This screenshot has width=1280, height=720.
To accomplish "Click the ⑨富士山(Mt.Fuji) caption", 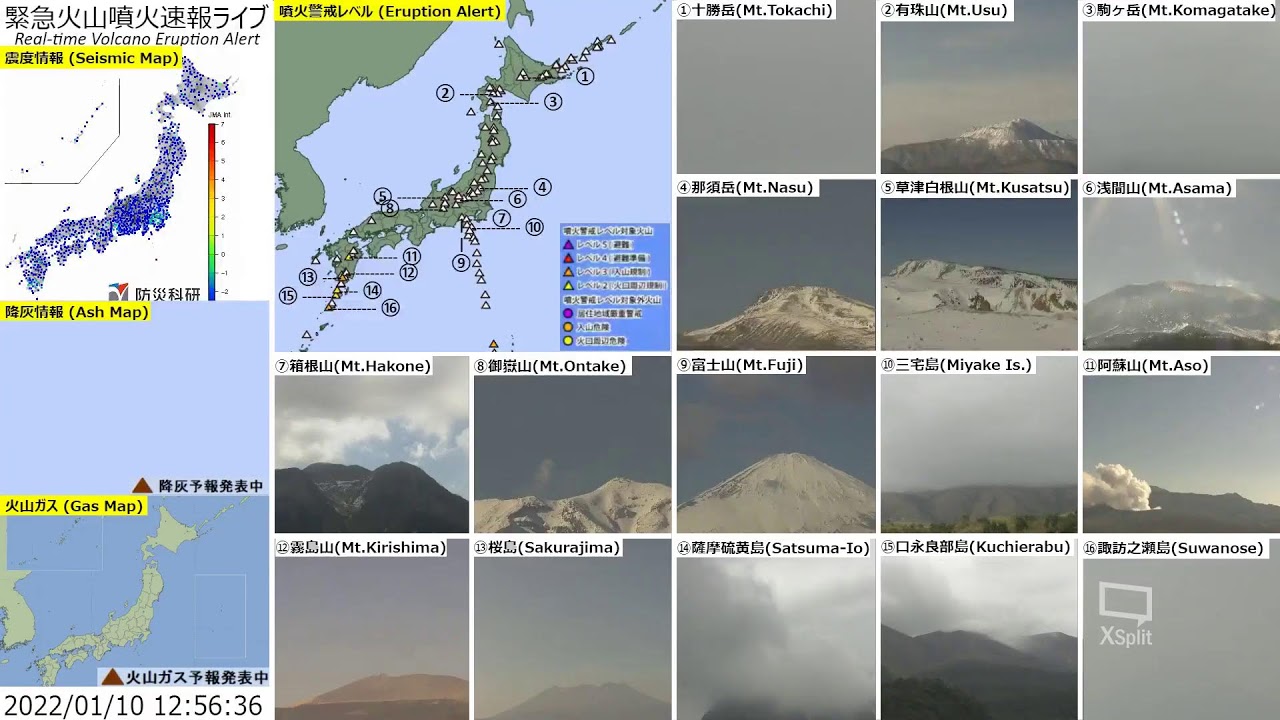I will pyautogui.click(x=741, y=365).
